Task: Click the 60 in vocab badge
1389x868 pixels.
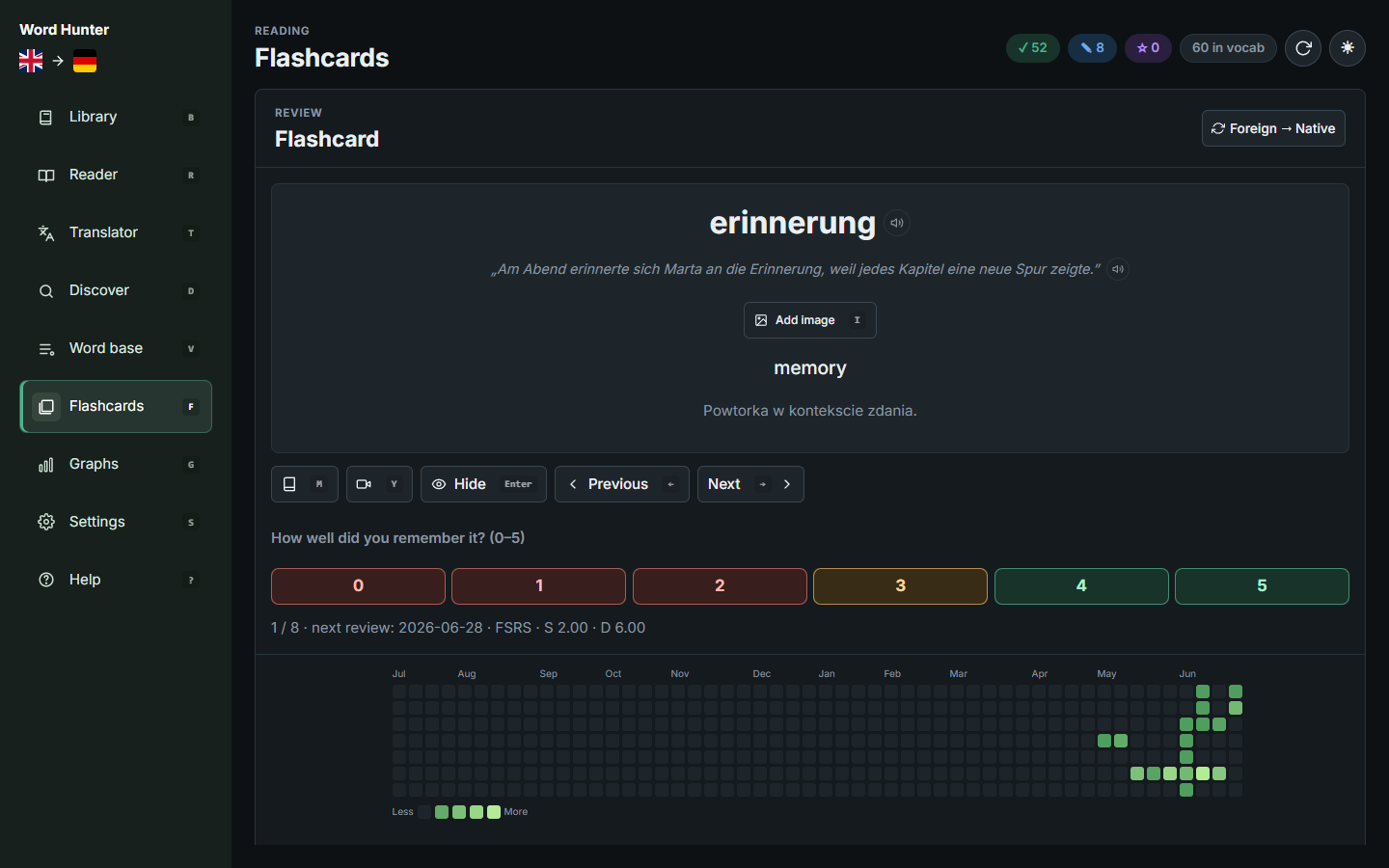Action: 1228,47
